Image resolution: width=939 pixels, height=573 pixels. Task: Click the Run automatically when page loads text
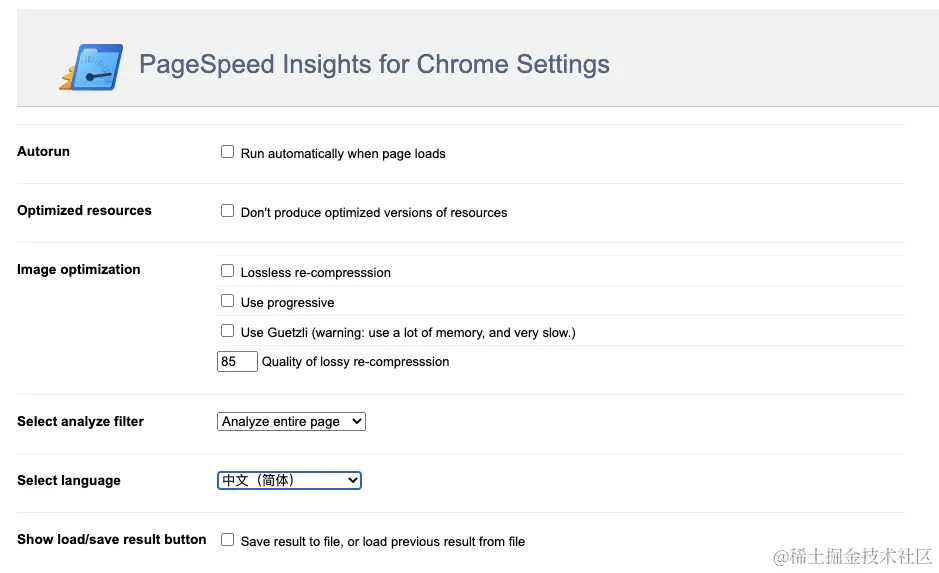343,154
